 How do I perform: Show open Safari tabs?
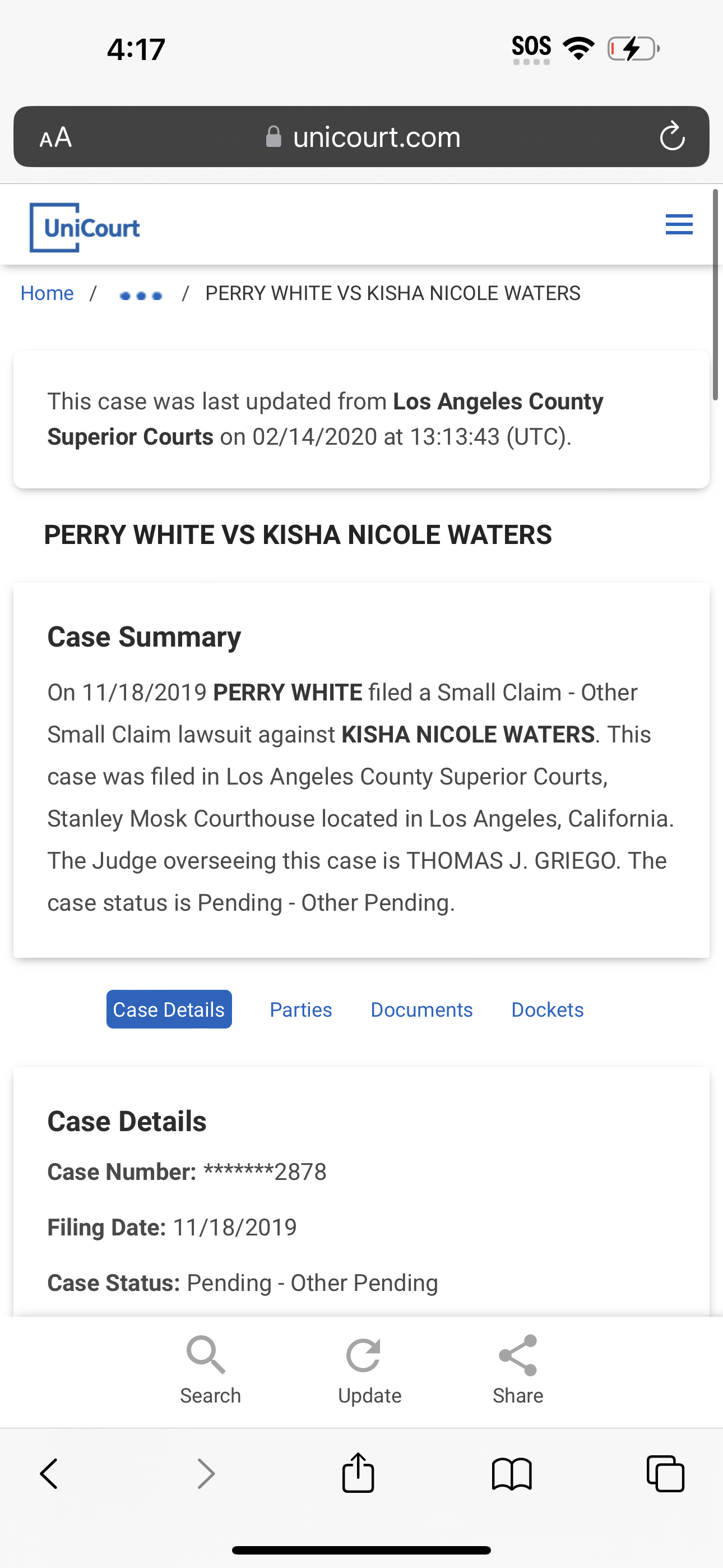coord(665,1474)
